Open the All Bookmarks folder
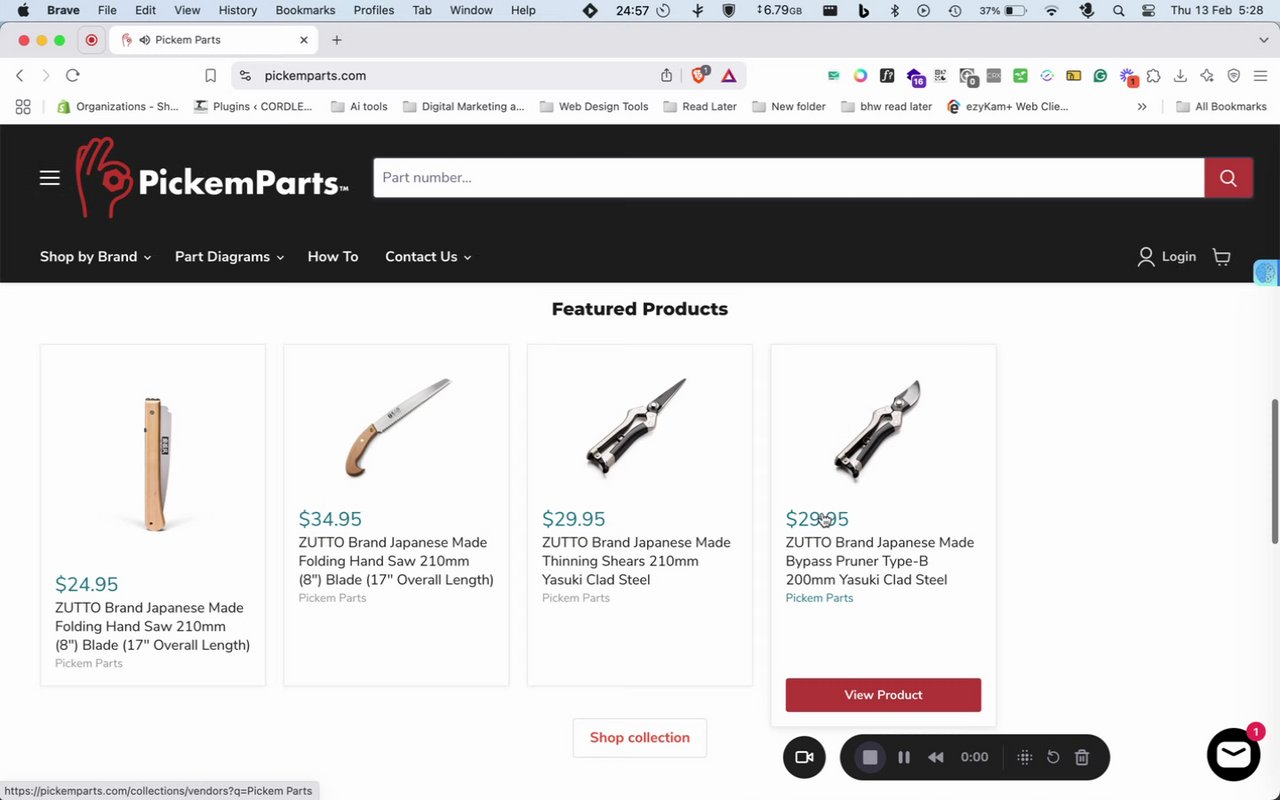The width and height of the screenshot is (1280, 800). pyautogui.click(x=1221, y=106)
